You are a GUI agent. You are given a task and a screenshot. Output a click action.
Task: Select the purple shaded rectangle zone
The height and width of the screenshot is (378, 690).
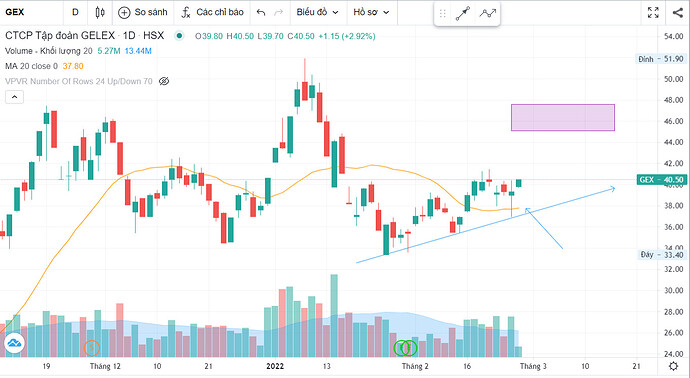(x=563, y=117)
